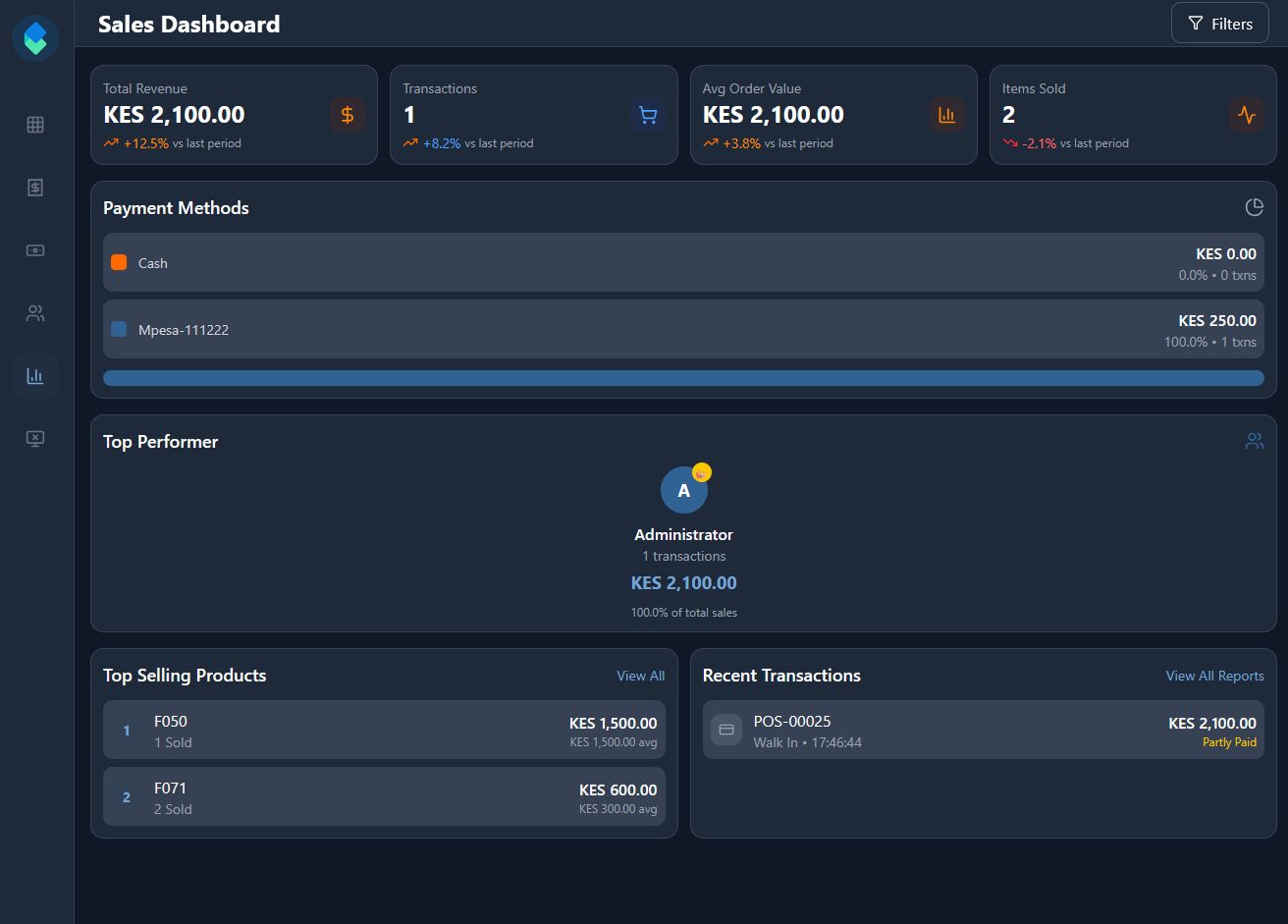Click '100.0% of total sales' text
The height and width of the screenshot is (924, 1288).
point(684,613)
